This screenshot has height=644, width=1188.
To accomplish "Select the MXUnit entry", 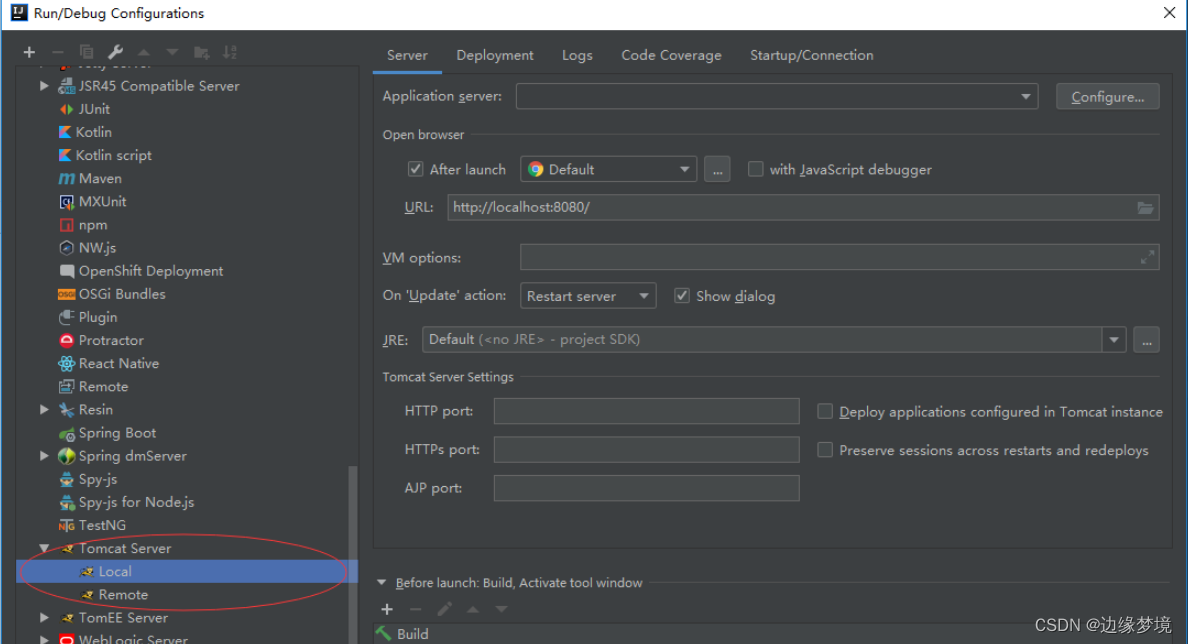I will click(x=102, y=202).
